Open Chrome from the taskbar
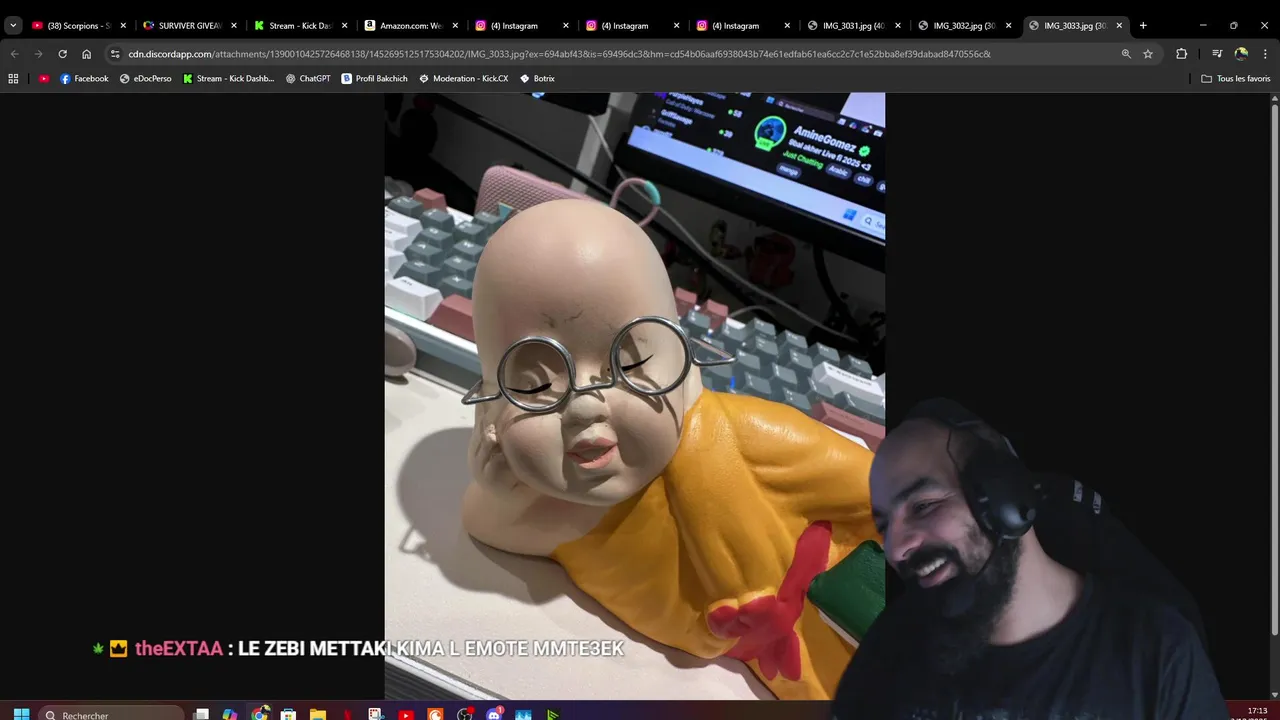 259,714
